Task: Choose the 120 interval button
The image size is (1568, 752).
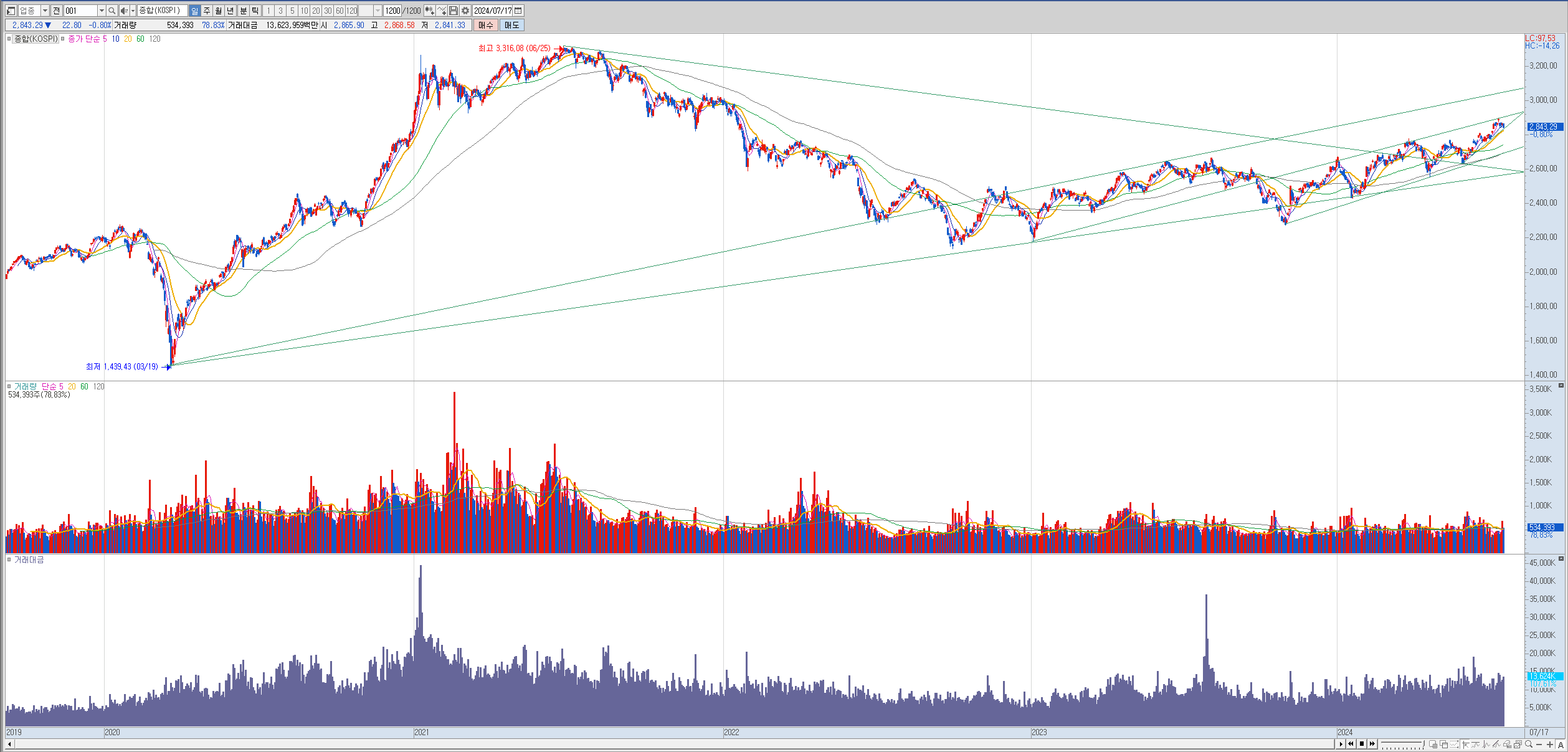Action: [352, 11]
